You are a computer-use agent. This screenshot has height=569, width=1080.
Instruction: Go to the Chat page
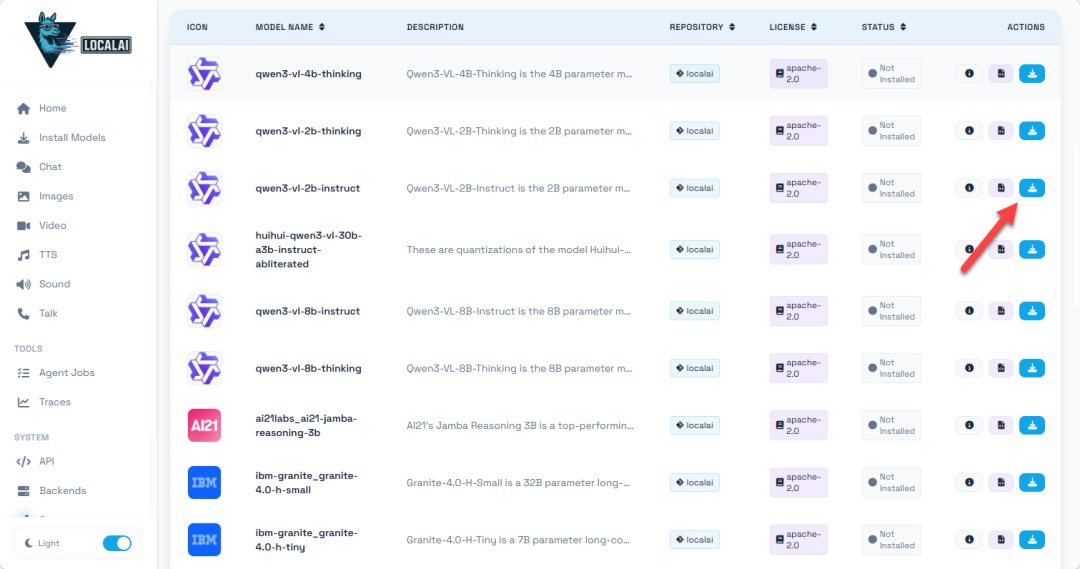[x=50, y=167]
